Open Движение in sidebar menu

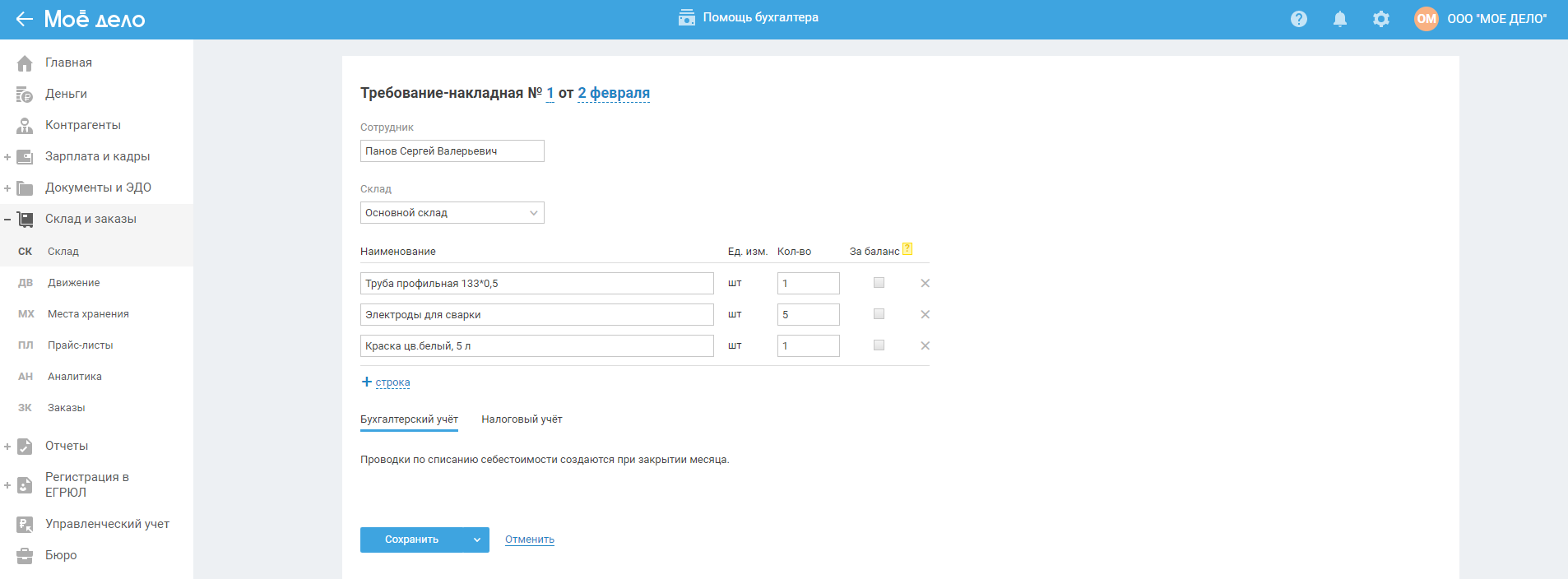coord(73,283)
